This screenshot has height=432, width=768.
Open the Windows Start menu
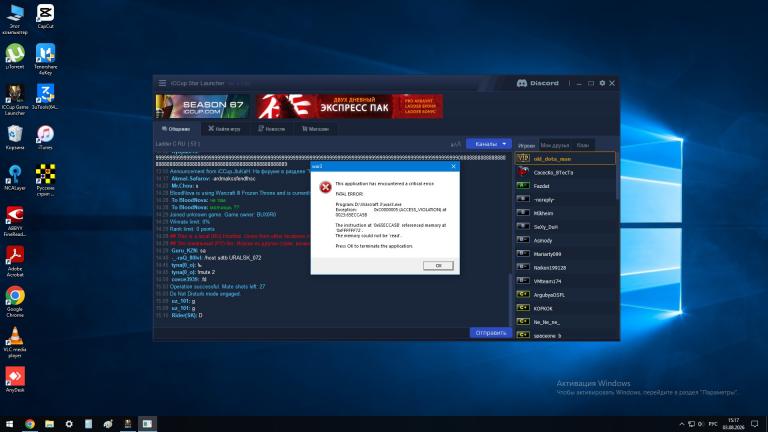[9, 424]
